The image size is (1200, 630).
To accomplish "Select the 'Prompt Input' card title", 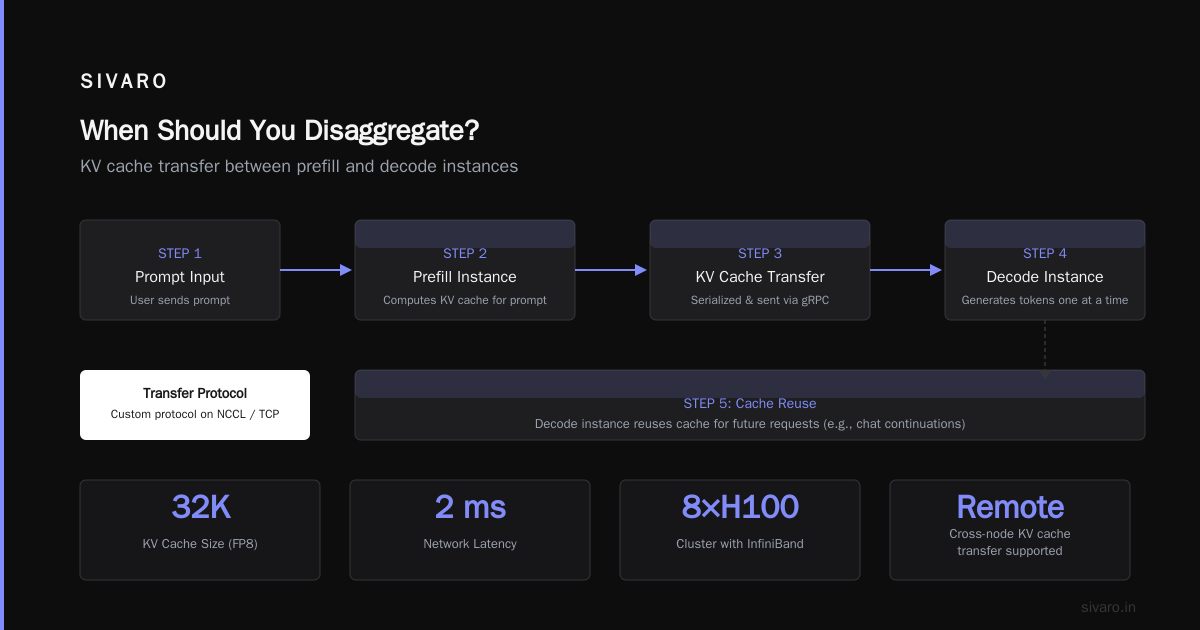I will tap(180, 277).
